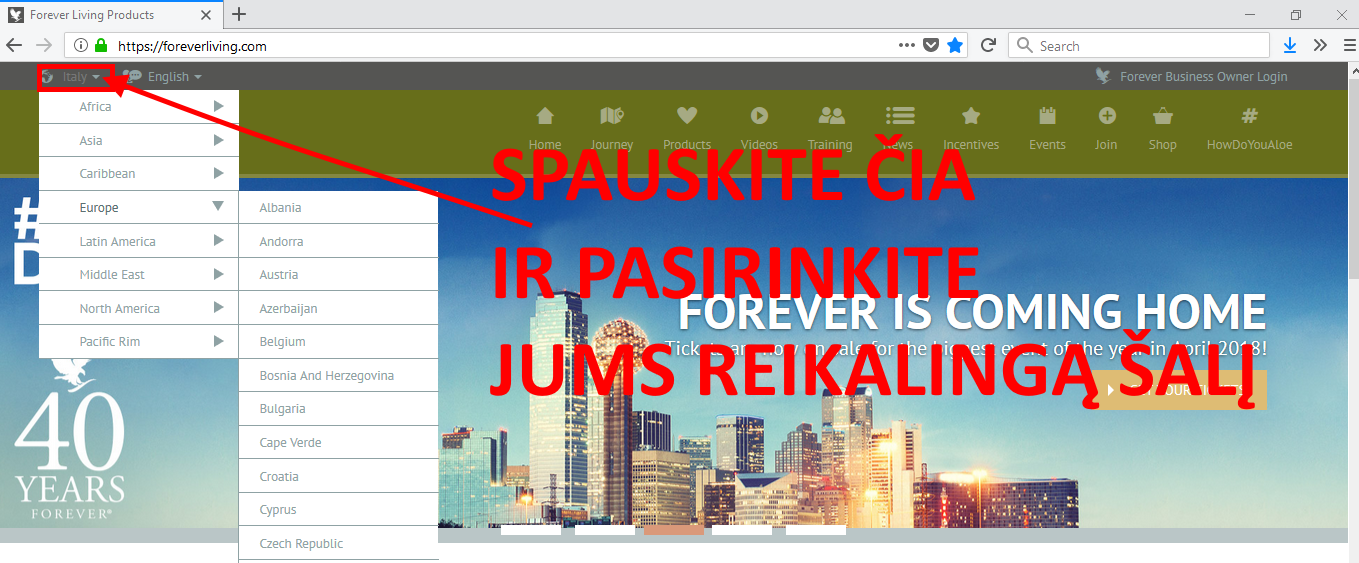The height and width of the screenshot is (563, 1359).
Task: Open the News list icon
Action: [899, 116]
